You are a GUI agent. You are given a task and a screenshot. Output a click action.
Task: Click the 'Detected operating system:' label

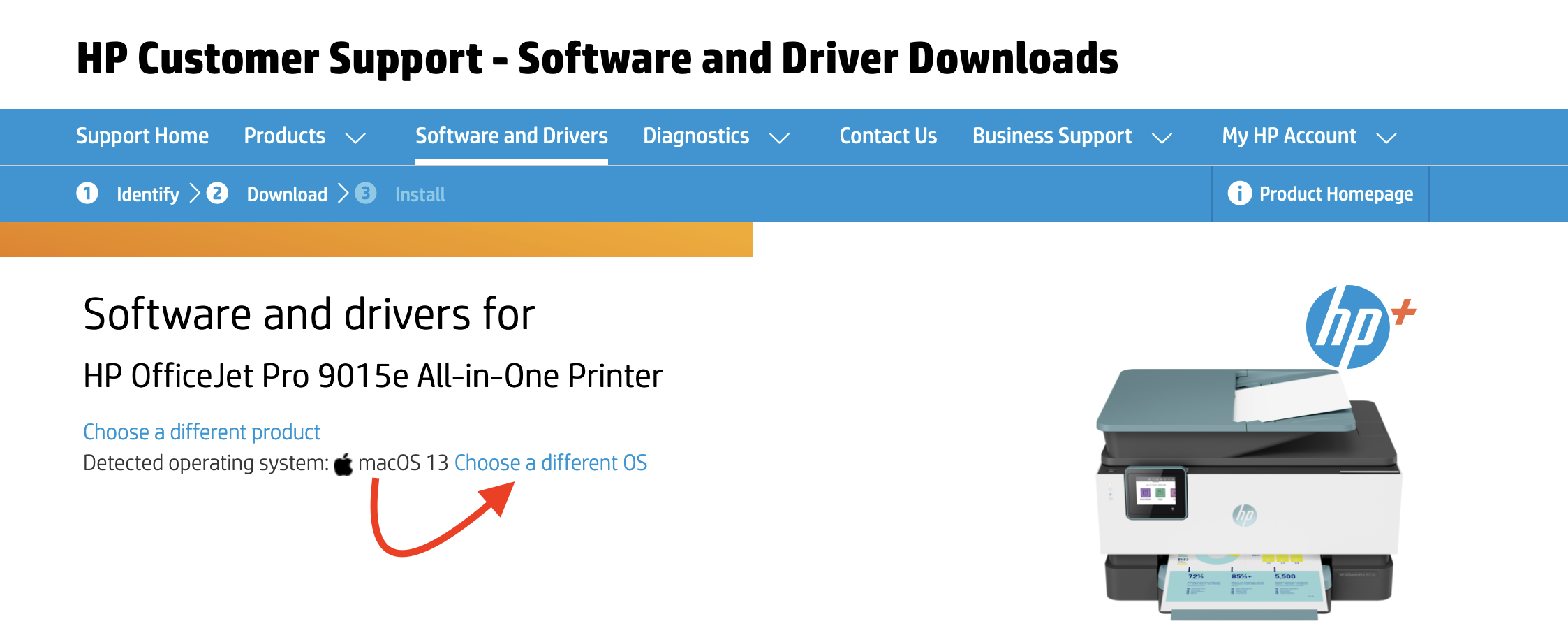tap(206, 463)
